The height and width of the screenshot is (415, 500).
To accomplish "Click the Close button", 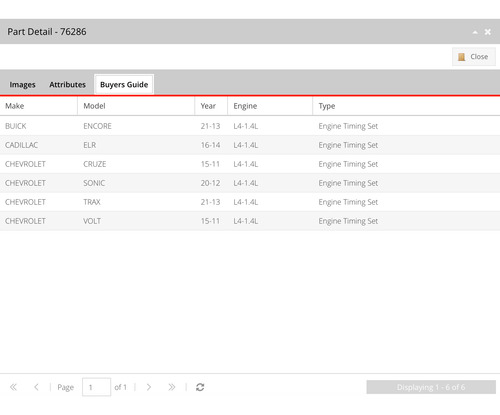I will (x=474, y=57).
